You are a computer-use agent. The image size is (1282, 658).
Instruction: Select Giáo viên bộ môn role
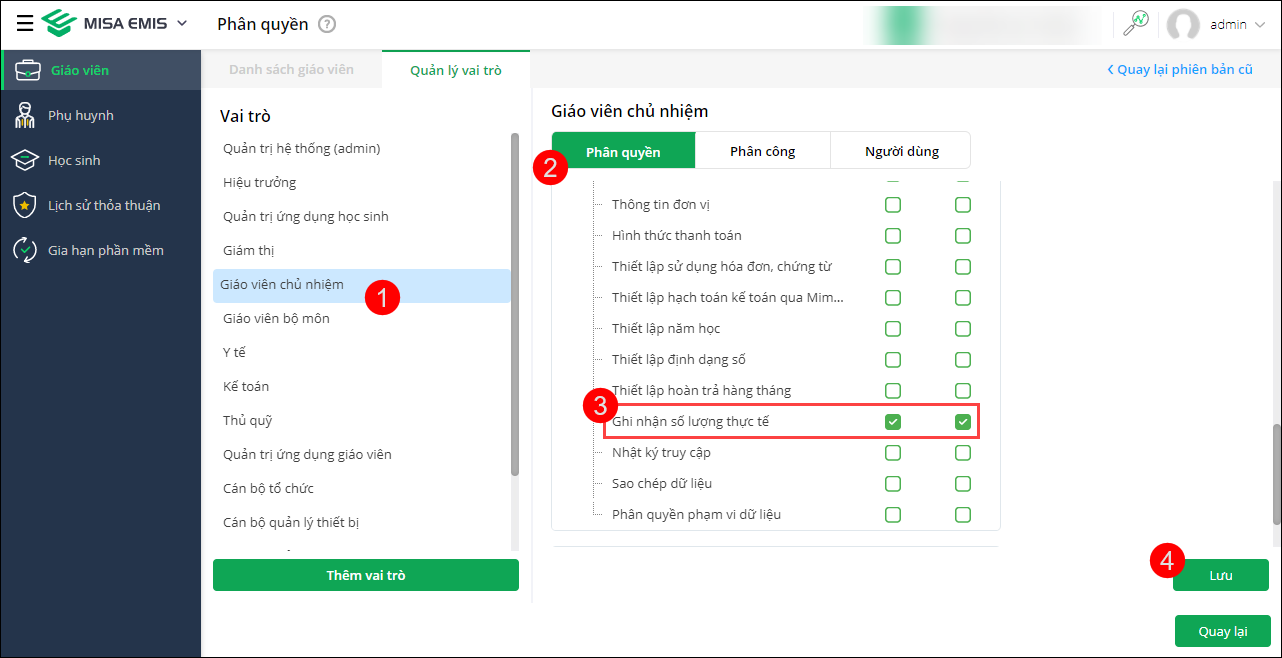[x=276, y=318]
